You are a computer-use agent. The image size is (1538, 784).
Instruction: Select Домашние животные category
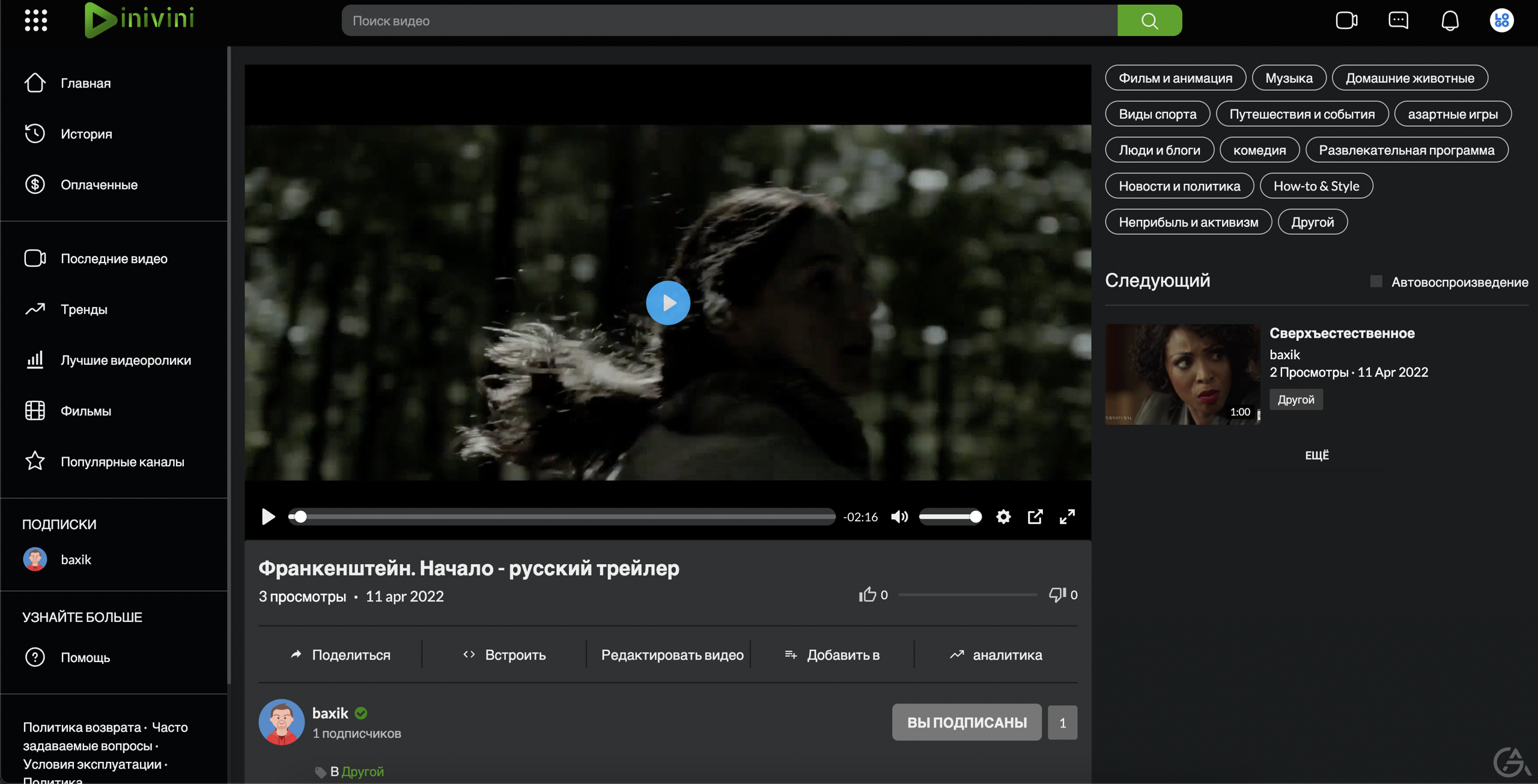click(1409, 78)
